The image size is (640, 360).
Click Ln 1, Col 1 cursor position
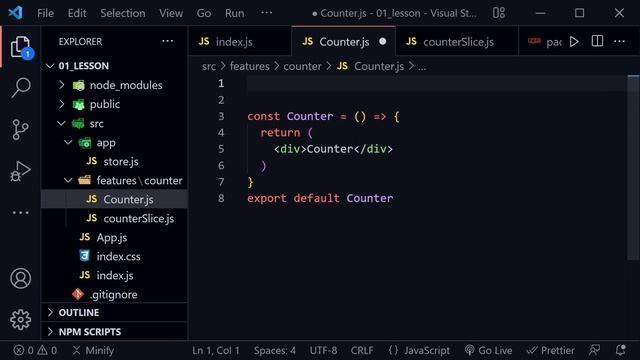216,350
